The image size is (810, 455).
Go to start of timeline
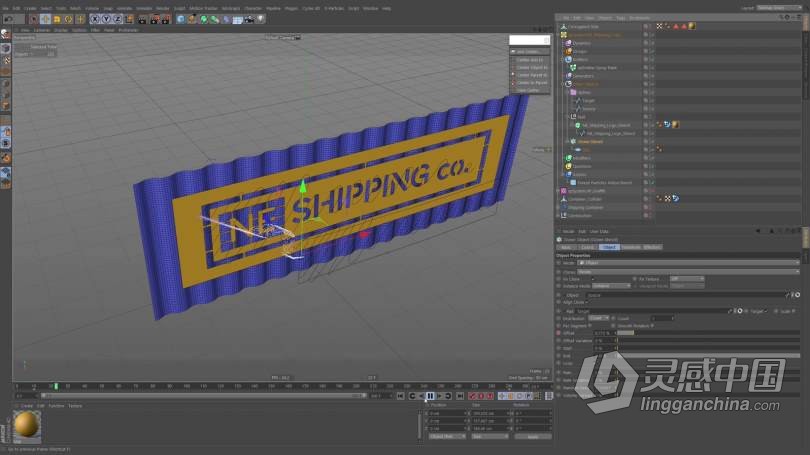point(400,396)
